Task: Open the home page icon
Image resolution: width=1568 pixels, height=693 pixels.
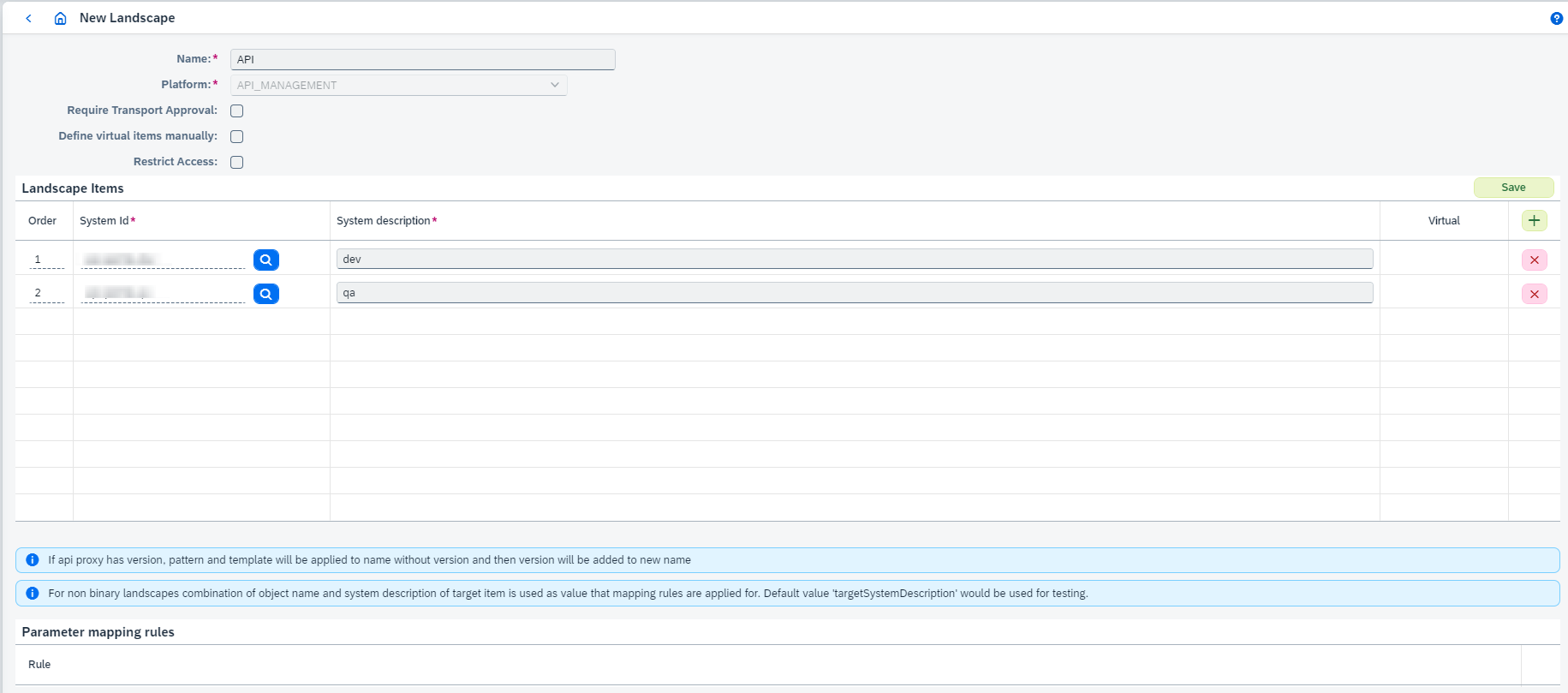Action: coord(60,18)
